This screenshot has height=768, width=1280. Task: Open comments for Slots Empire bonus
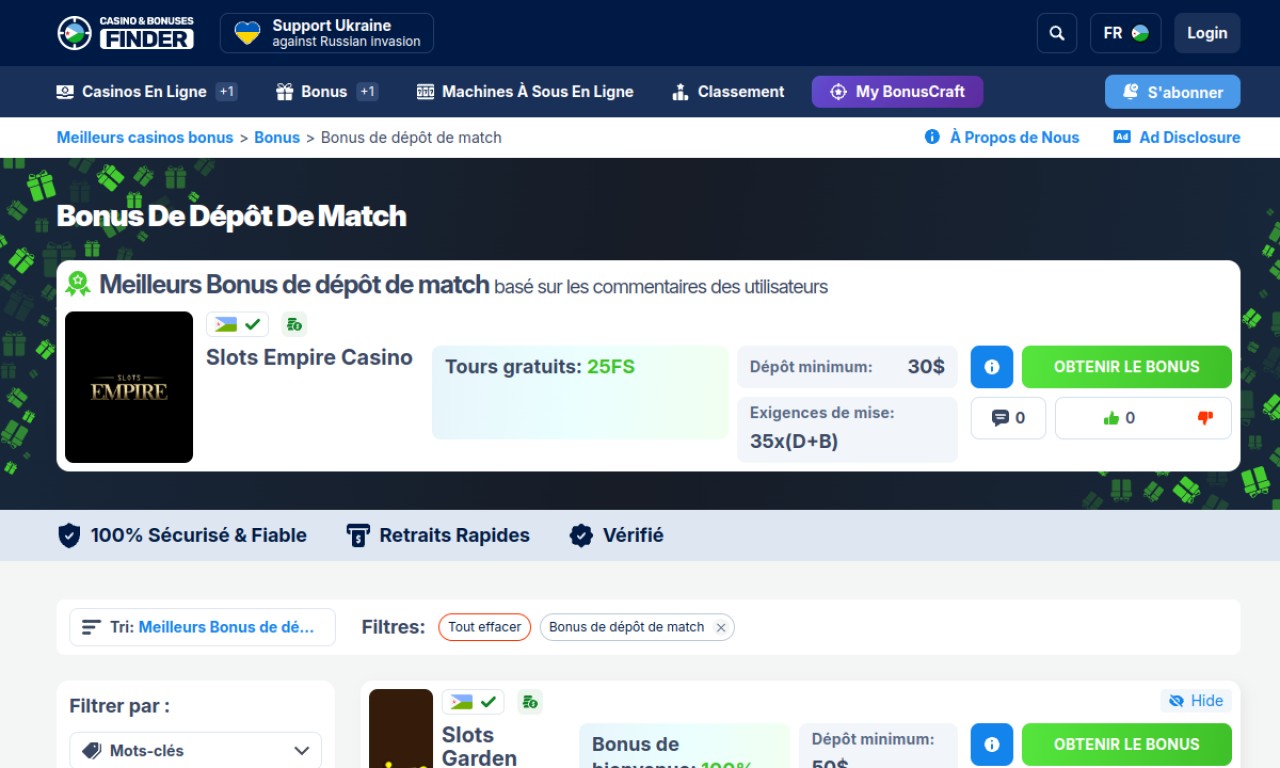pyautogui.click(x=1008, y=418)
